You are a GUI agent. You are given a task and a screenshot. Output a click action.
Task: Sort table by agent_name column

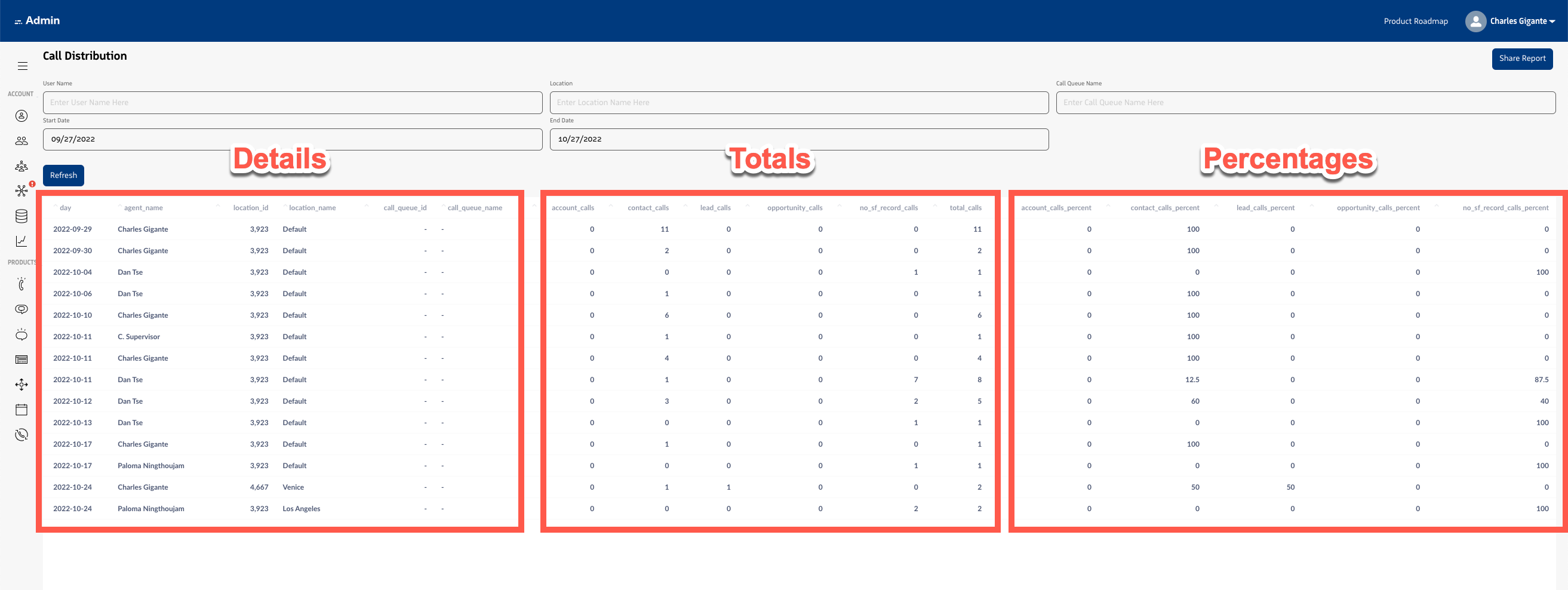click(x=143, y=208)
